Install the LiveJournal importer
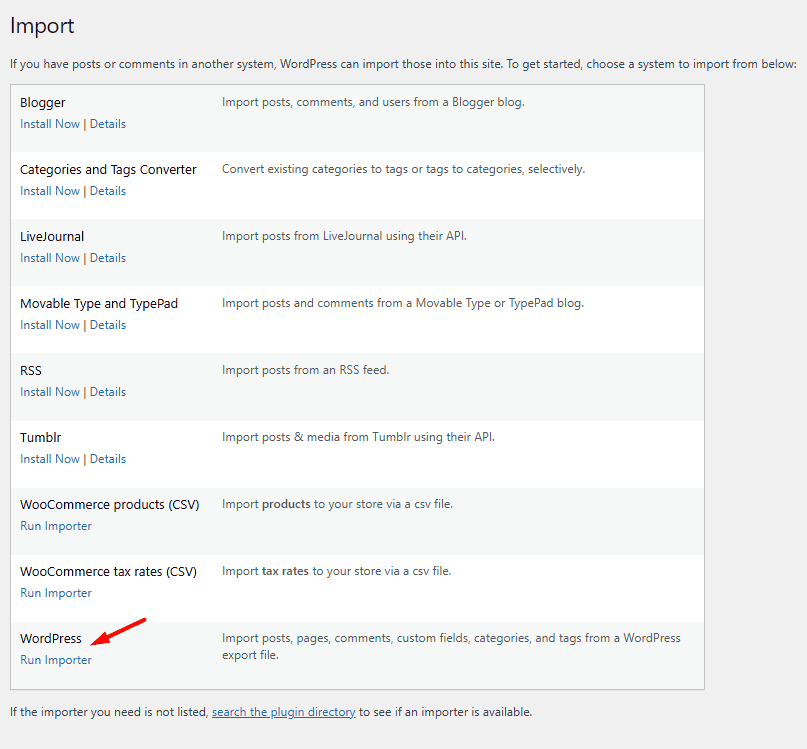 tap(50, 257)
